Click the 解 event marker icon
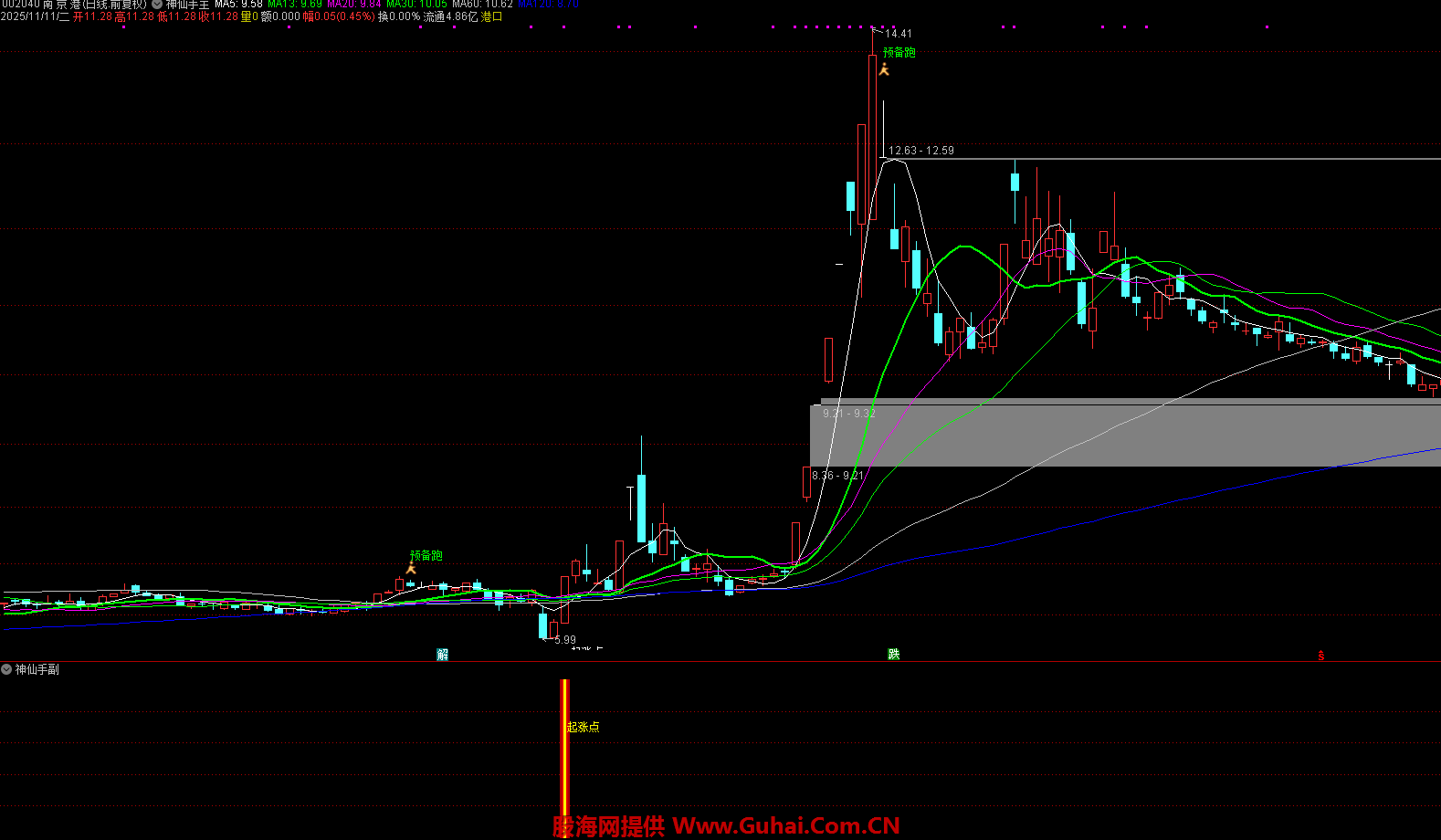This screenshot has width=1441, height=840. [x=443, y=654]
